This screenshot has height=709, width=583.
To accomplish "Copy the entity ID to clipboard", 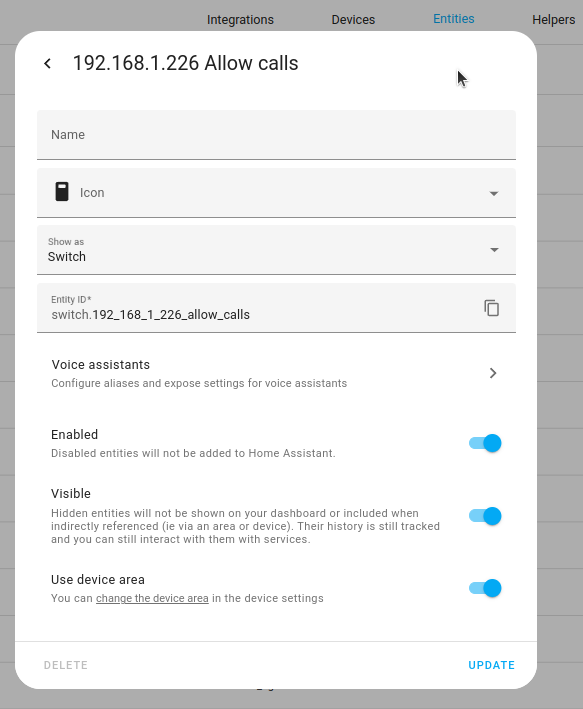I will tap(492, 308).
